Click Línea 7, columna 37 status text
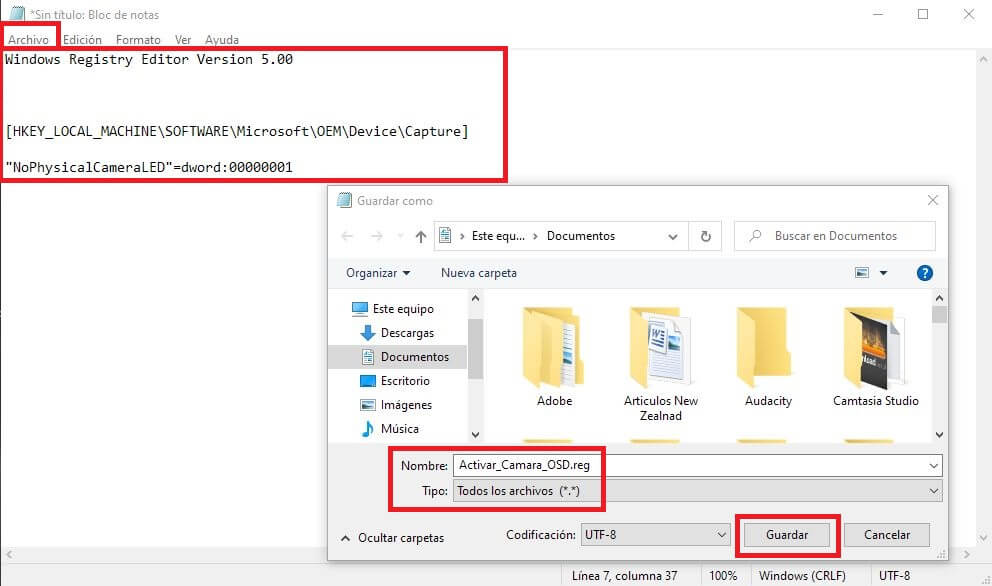The height and width of the screenshot is (586, 992). pos(624,576)
